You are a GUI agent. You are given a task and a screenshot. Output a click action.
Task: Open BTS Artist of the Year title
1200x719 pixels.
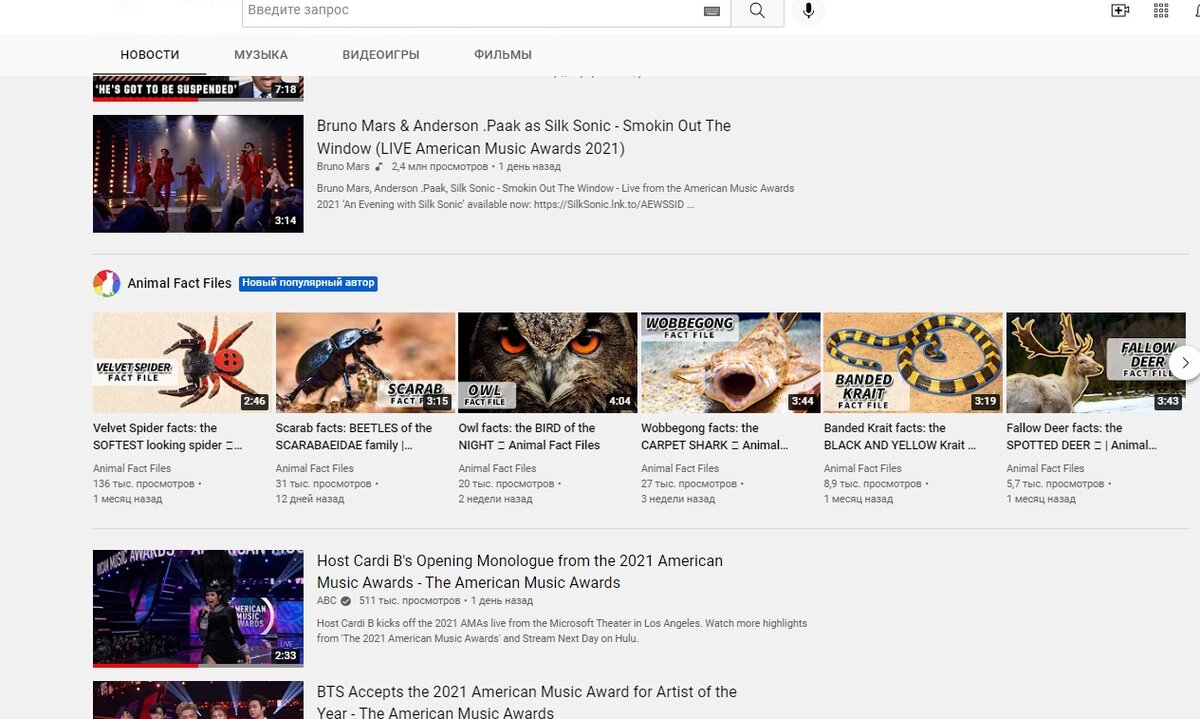pyautogui.click(x=527, y=702)
